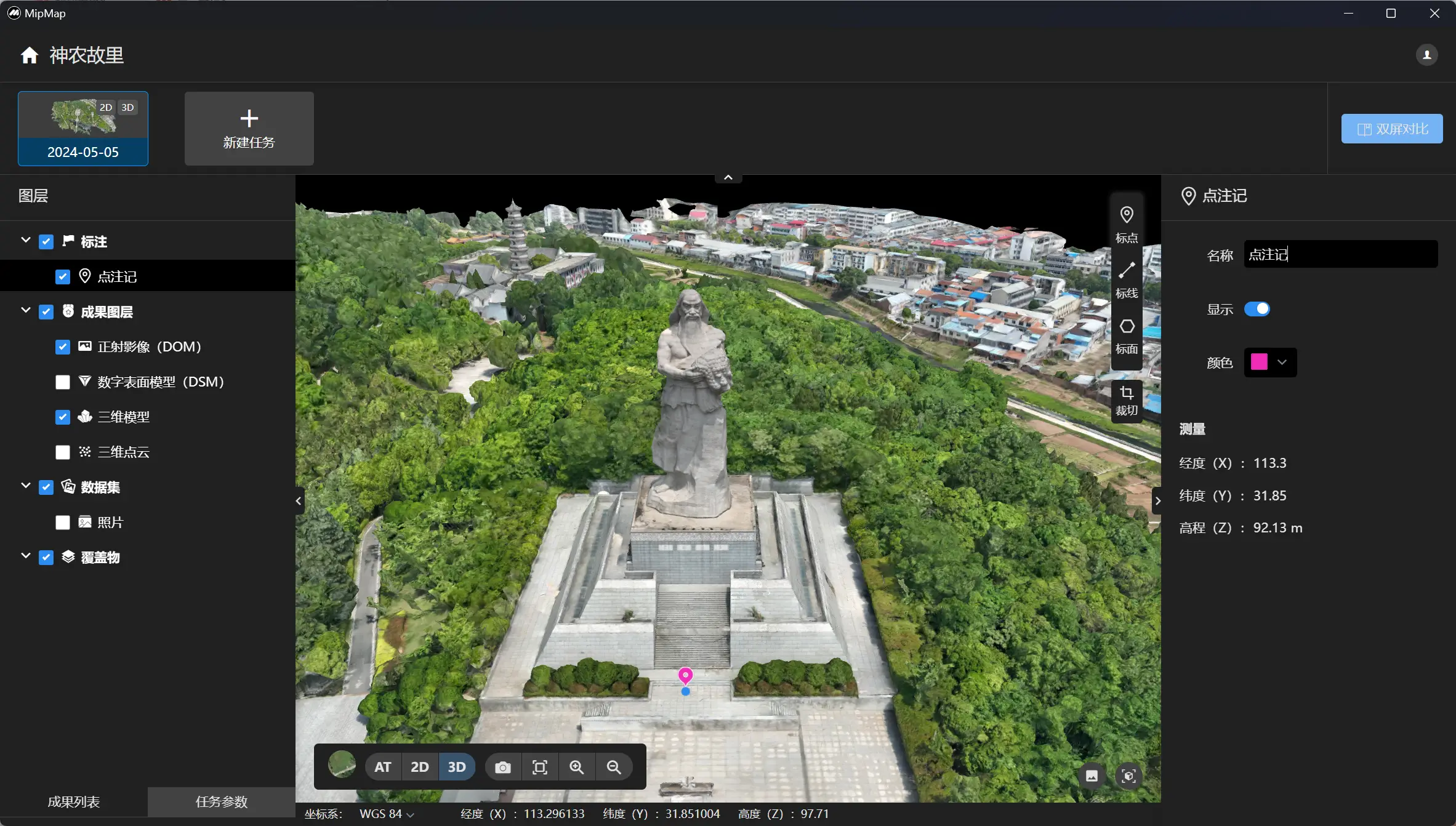This screenshot has height=826, width=1456.
Task: Select the 标面 polygon annotation tool
Action: [x=1126, y=335]
